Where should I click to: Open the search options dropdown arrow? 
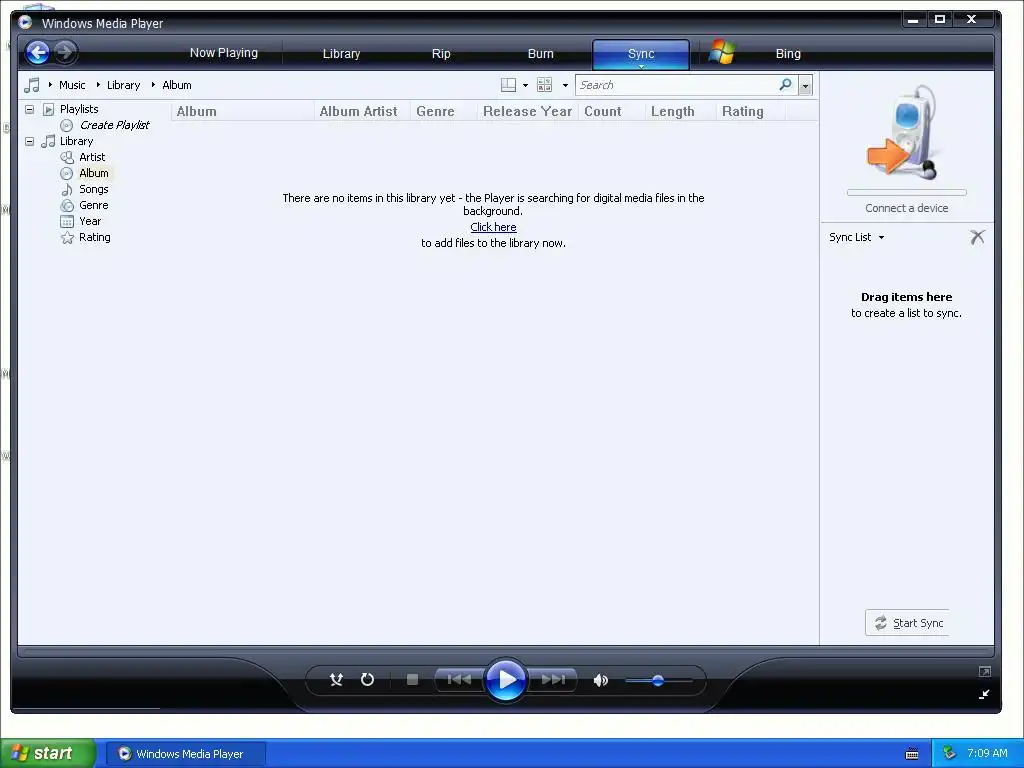[x=805, y=85]
